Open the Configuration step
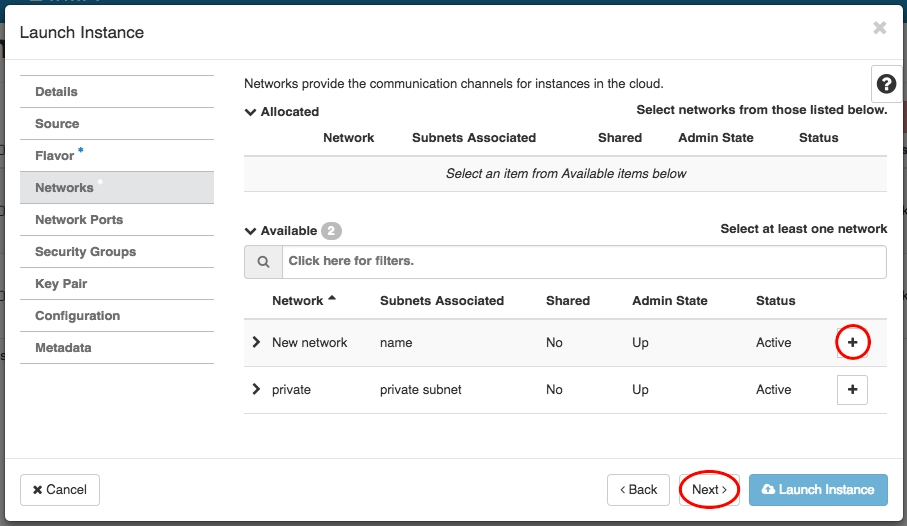This screenshot has height=526, width=907. coord(117,315)
